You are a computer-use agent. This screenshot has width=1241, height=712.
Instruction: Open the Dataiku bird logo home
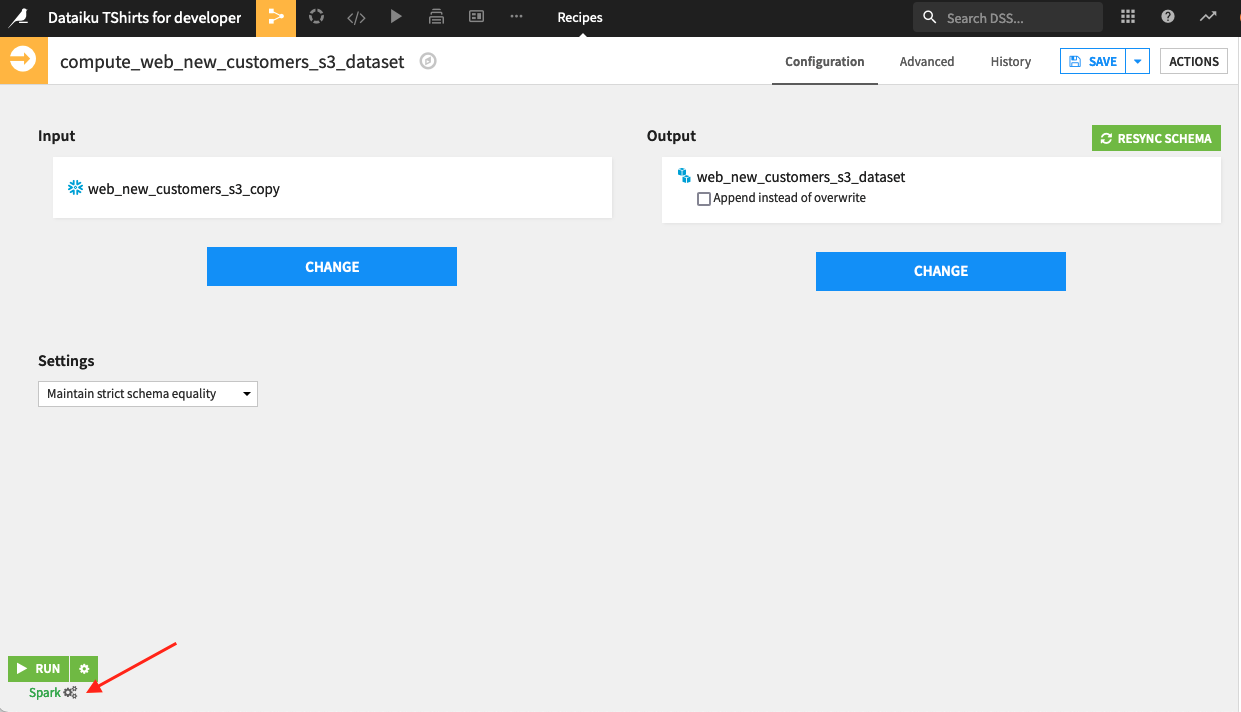pos(18,17)
